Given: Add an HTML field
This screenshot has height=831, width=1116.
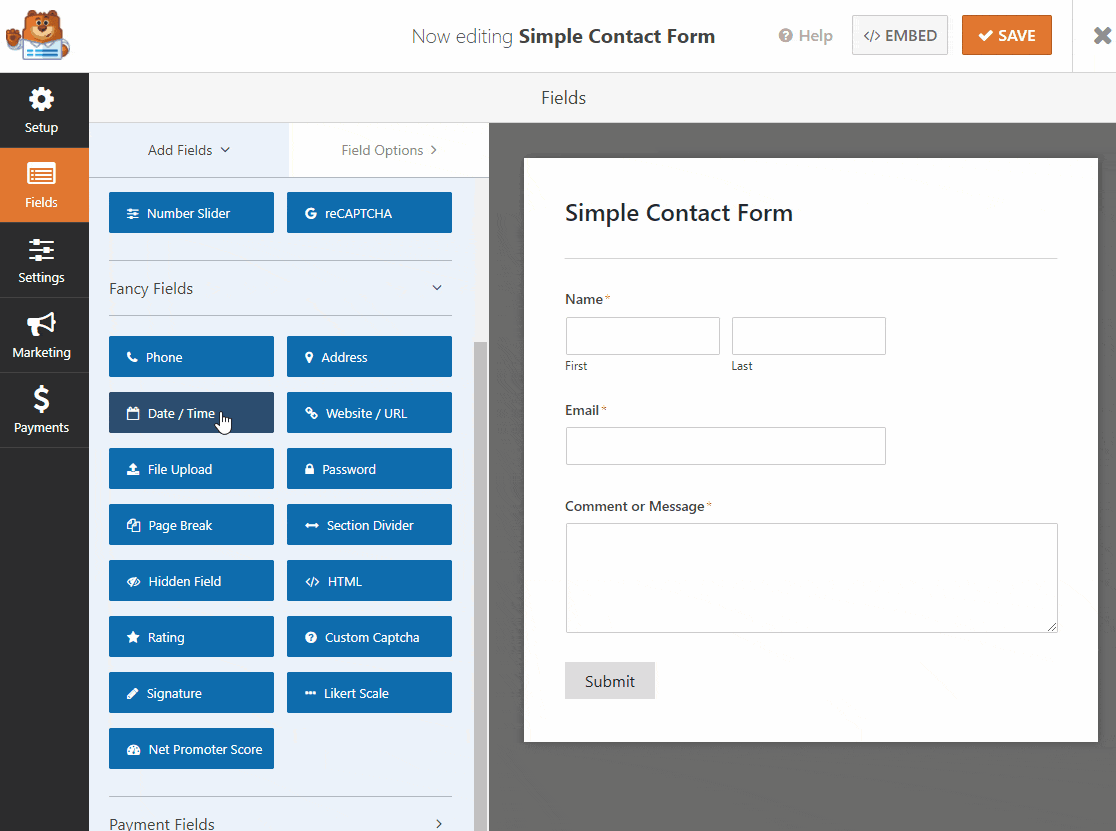Looking at the screenshot, I should tap(369, 581).
